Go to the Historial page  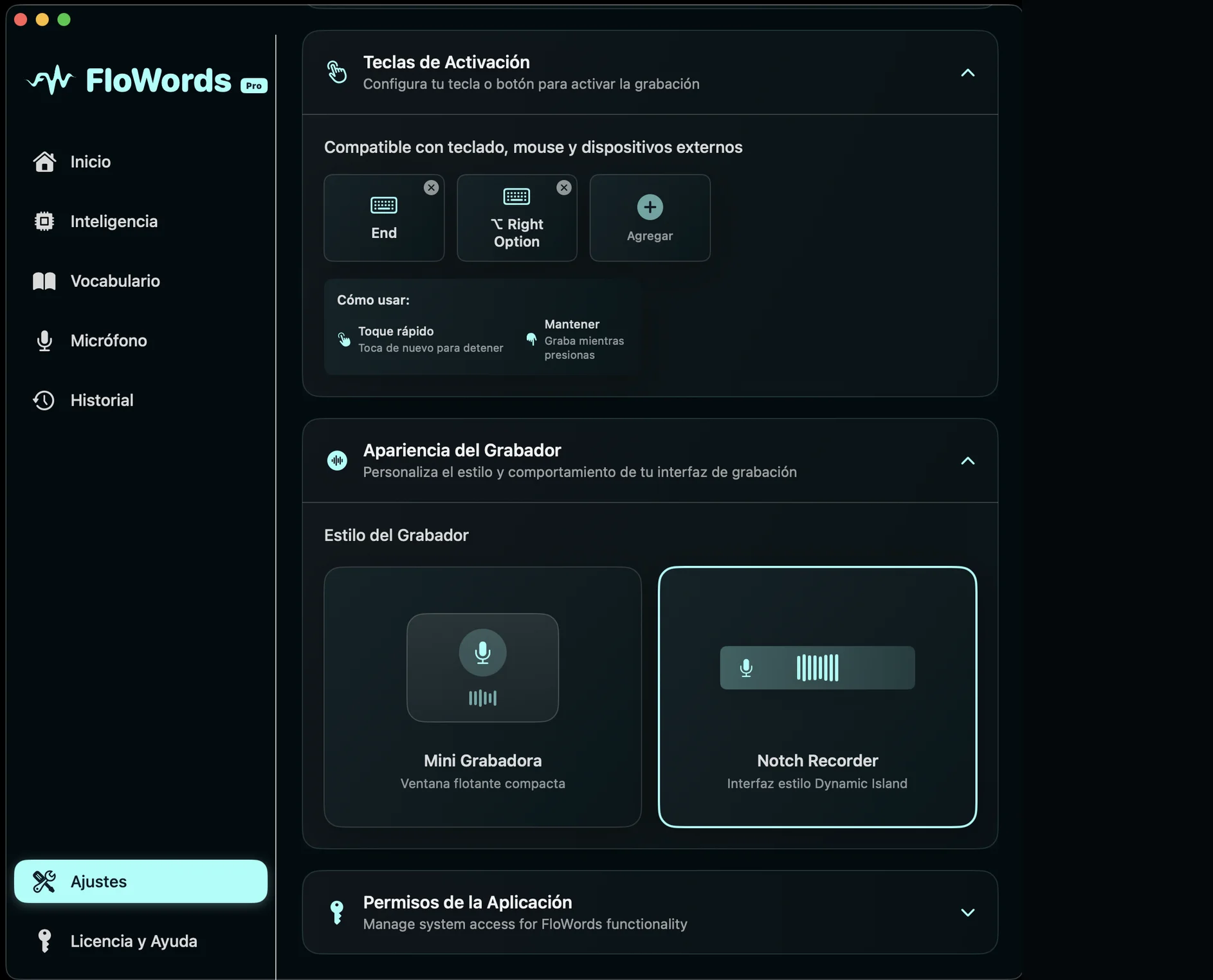click(x=102, y=400)
